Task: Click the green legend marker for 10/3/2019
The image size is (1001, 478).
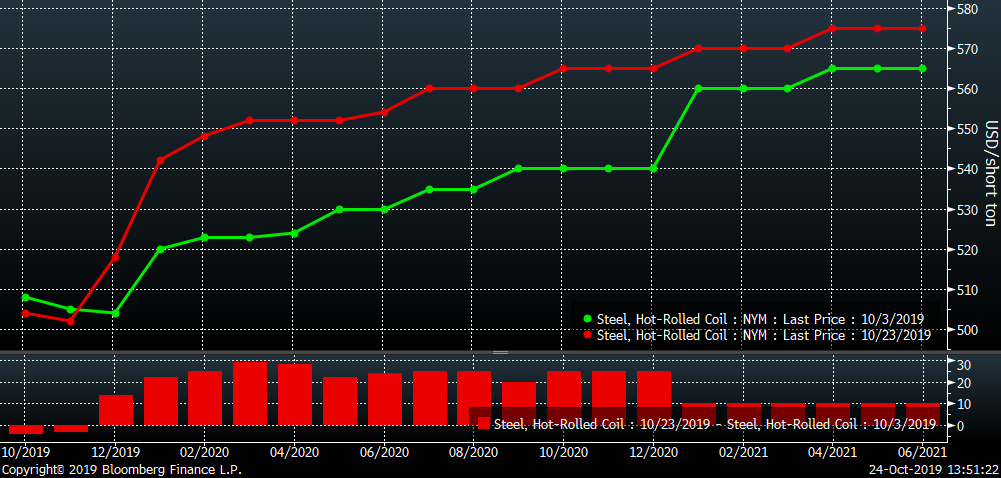Action: click(587, 318)
